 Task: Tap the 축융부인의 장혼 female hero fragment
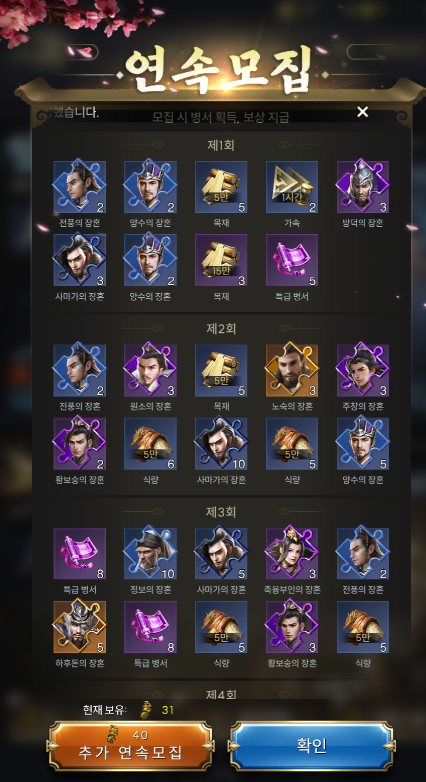click(292, 554)
